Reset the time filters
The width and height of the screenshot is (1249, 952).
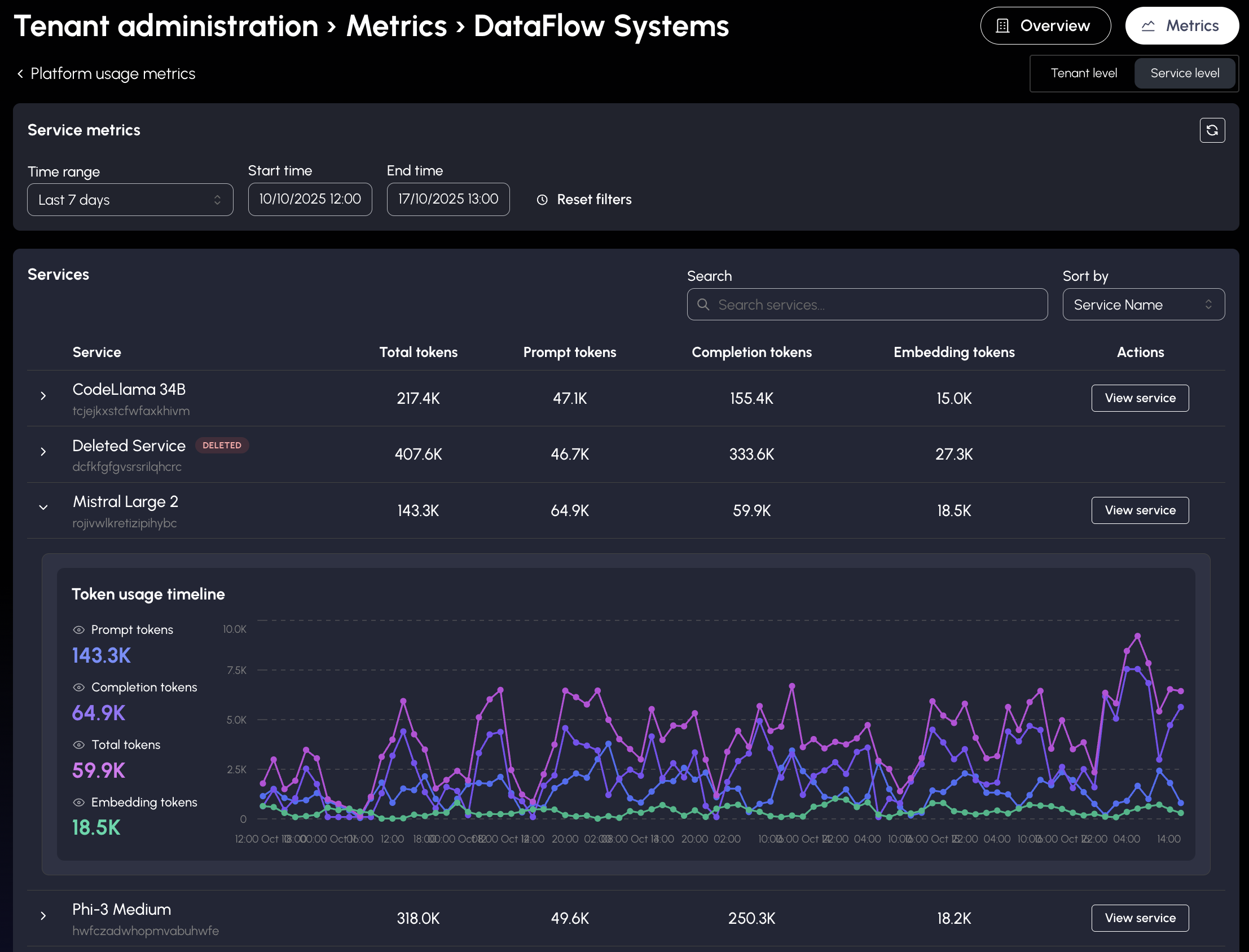click(x=584, y=200)
